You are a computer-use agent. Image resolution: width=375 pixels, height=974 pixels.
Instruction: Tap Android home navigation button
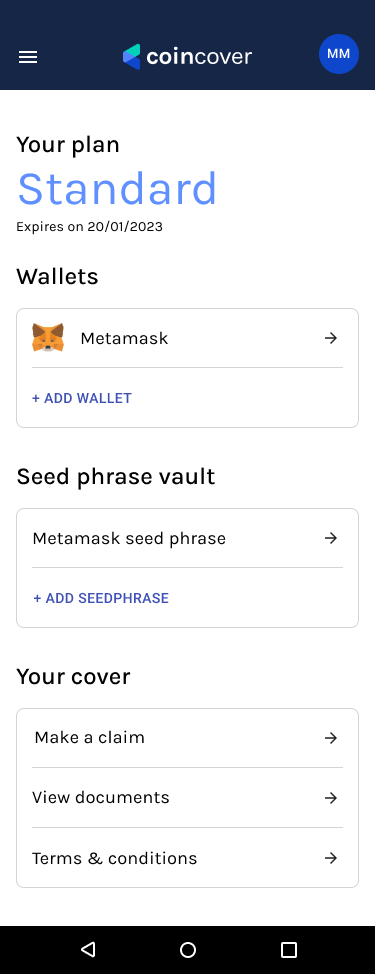(x=188, y=949)
